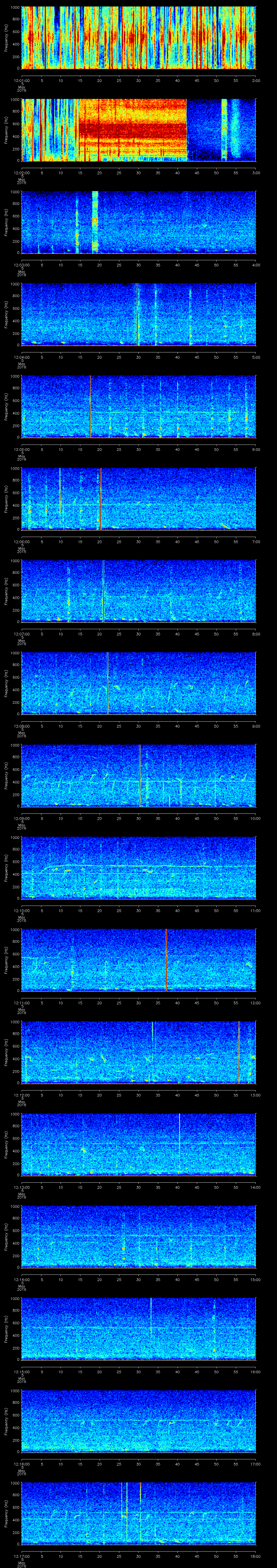
Task: Click the red vertical line in 12:07:00 panel
Action: click(x=104, y=591)
